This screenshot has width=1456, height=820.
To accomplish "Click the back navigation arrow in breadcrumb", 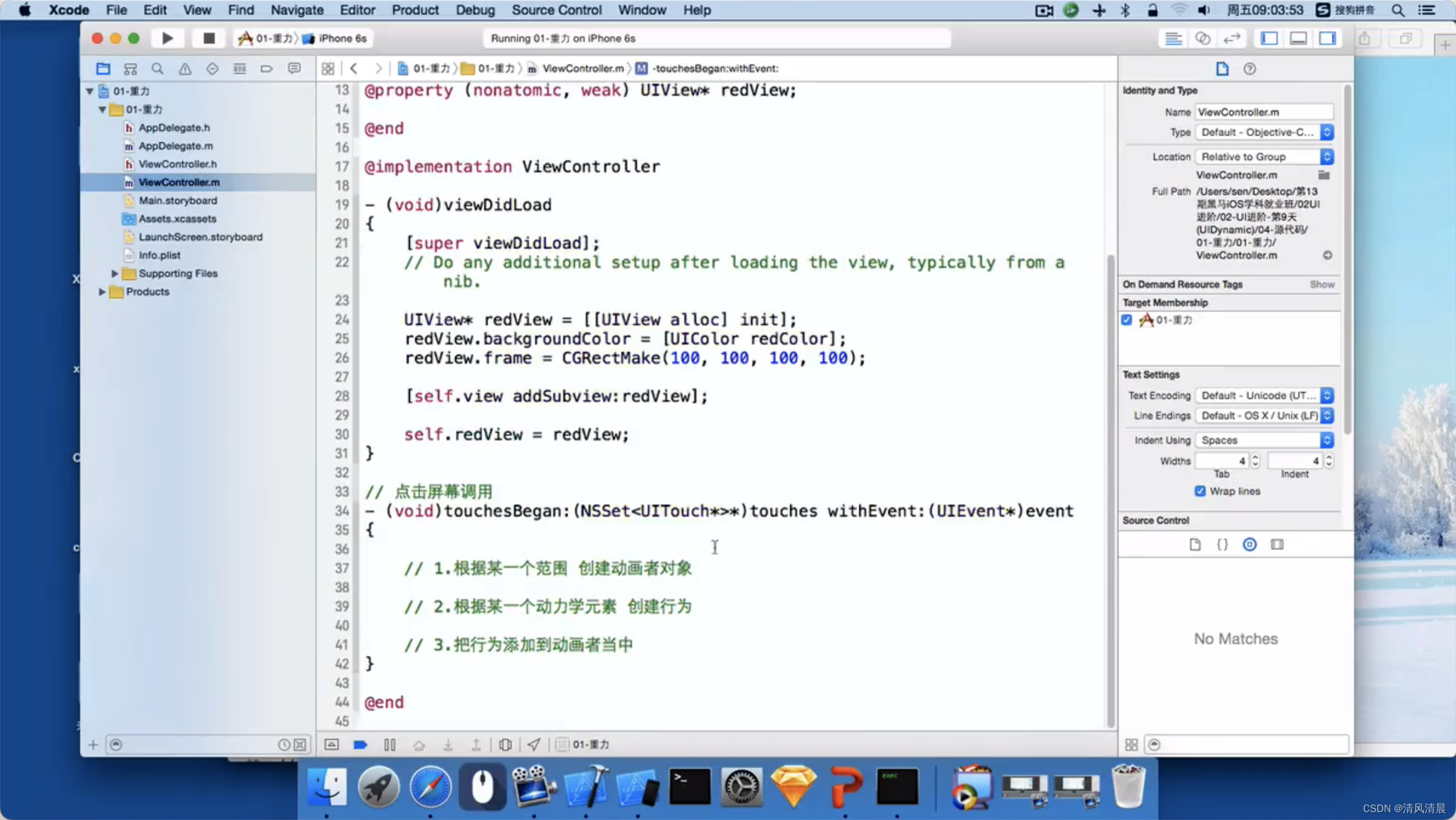I will 355,67.
